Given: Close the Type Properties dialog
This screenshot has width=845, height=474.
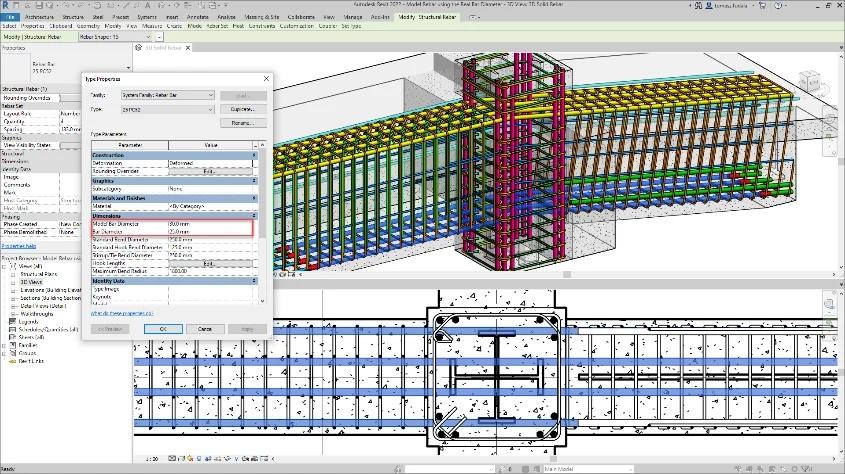Looking at the screenshot, I should [x=265, y=77].
